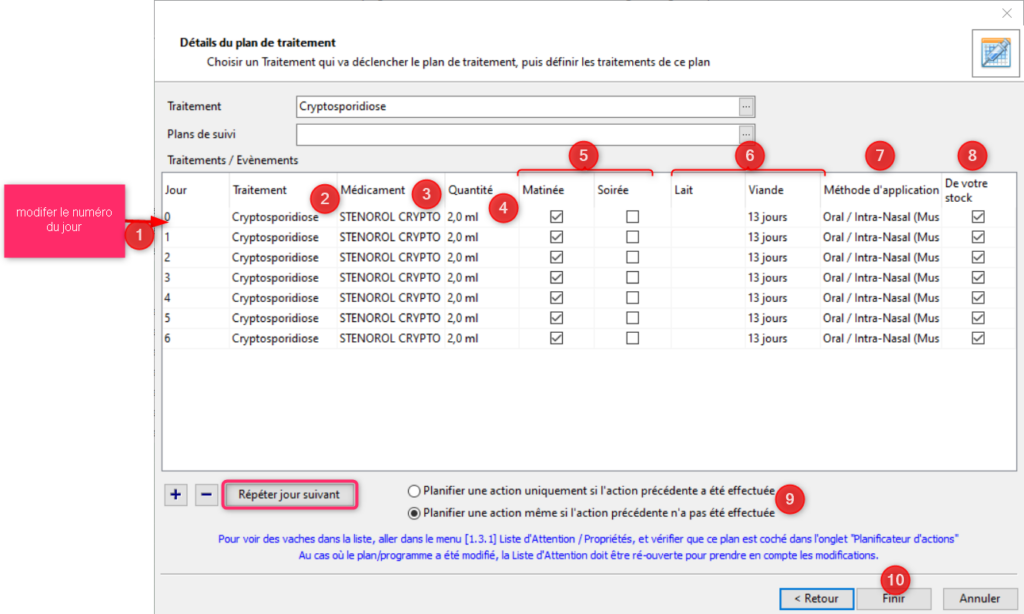Select plan only if previous action done
Screen dimensions: 1024x614
coord(415,491)
